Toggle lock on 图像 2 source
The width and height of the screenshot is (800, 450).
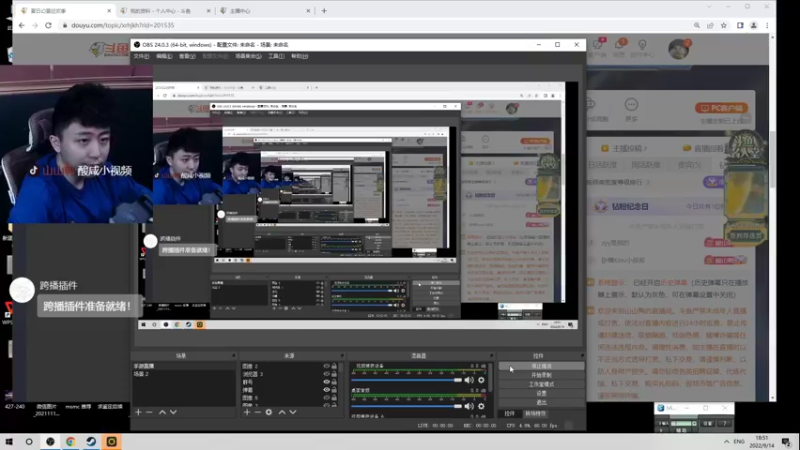[x=334, y=366]
